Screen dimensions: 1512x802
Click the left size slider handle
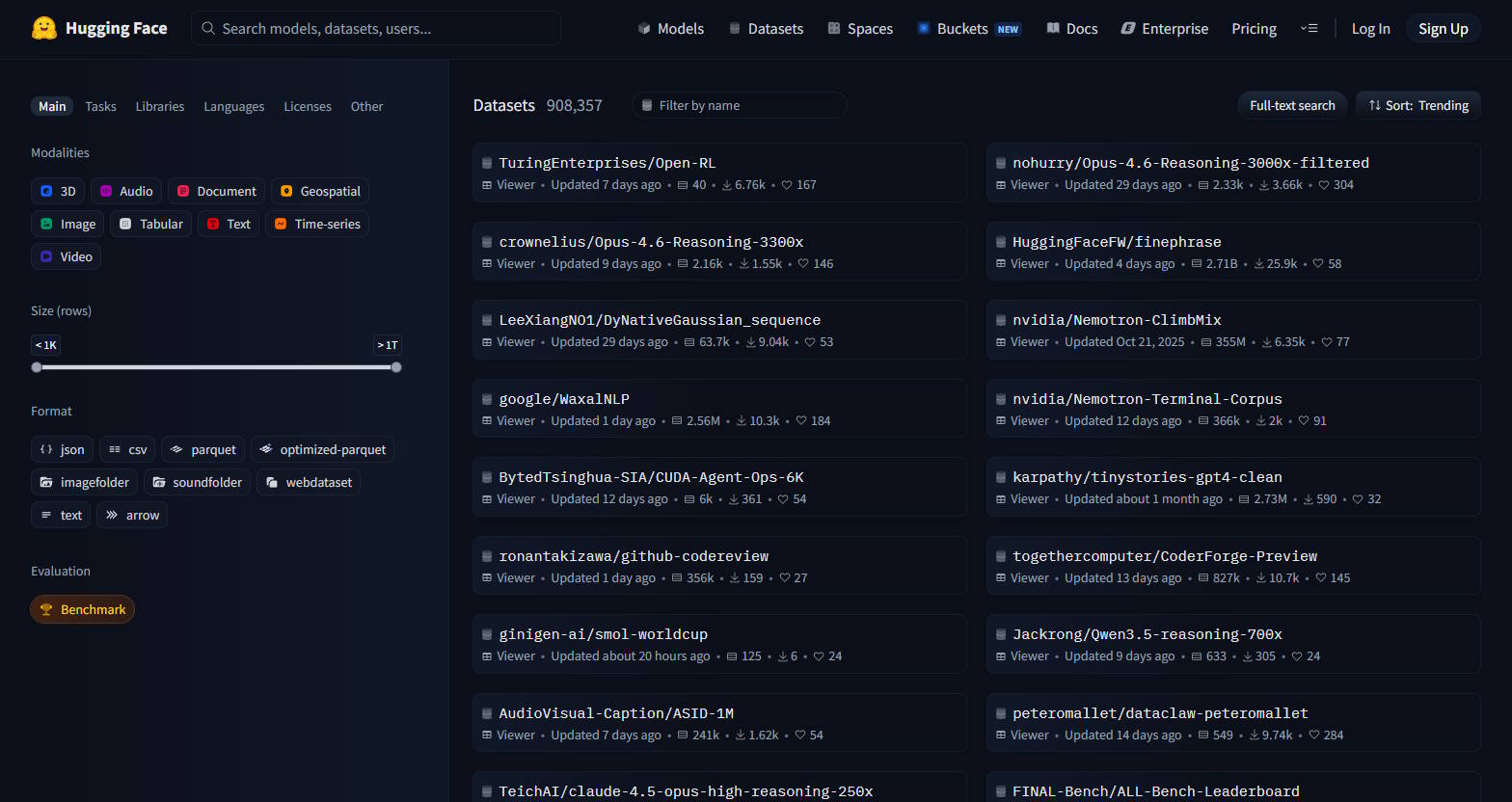pos(37,367)
